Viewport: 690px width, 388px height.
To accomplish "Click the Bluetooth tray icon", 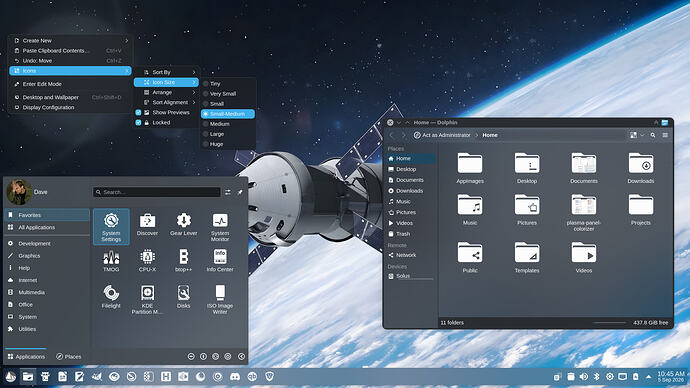I will pyautogui.click(x=597, y=377).
